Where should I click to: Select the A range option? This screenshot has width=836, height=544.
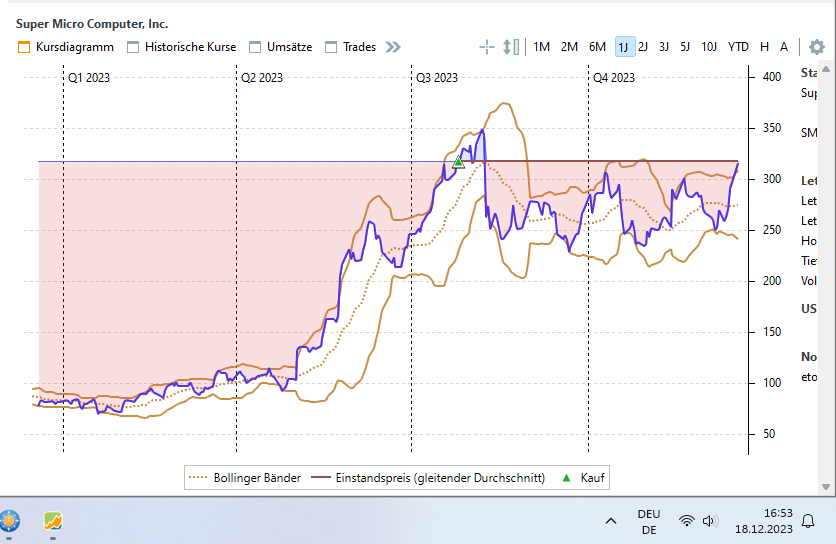pos(784,47)
